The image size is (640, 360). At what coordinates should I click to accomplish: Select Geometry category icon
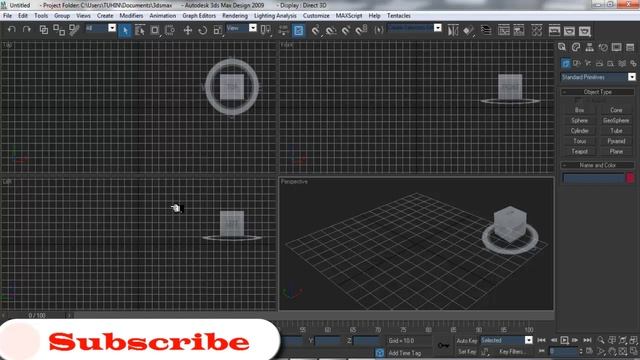click(565, 63)
